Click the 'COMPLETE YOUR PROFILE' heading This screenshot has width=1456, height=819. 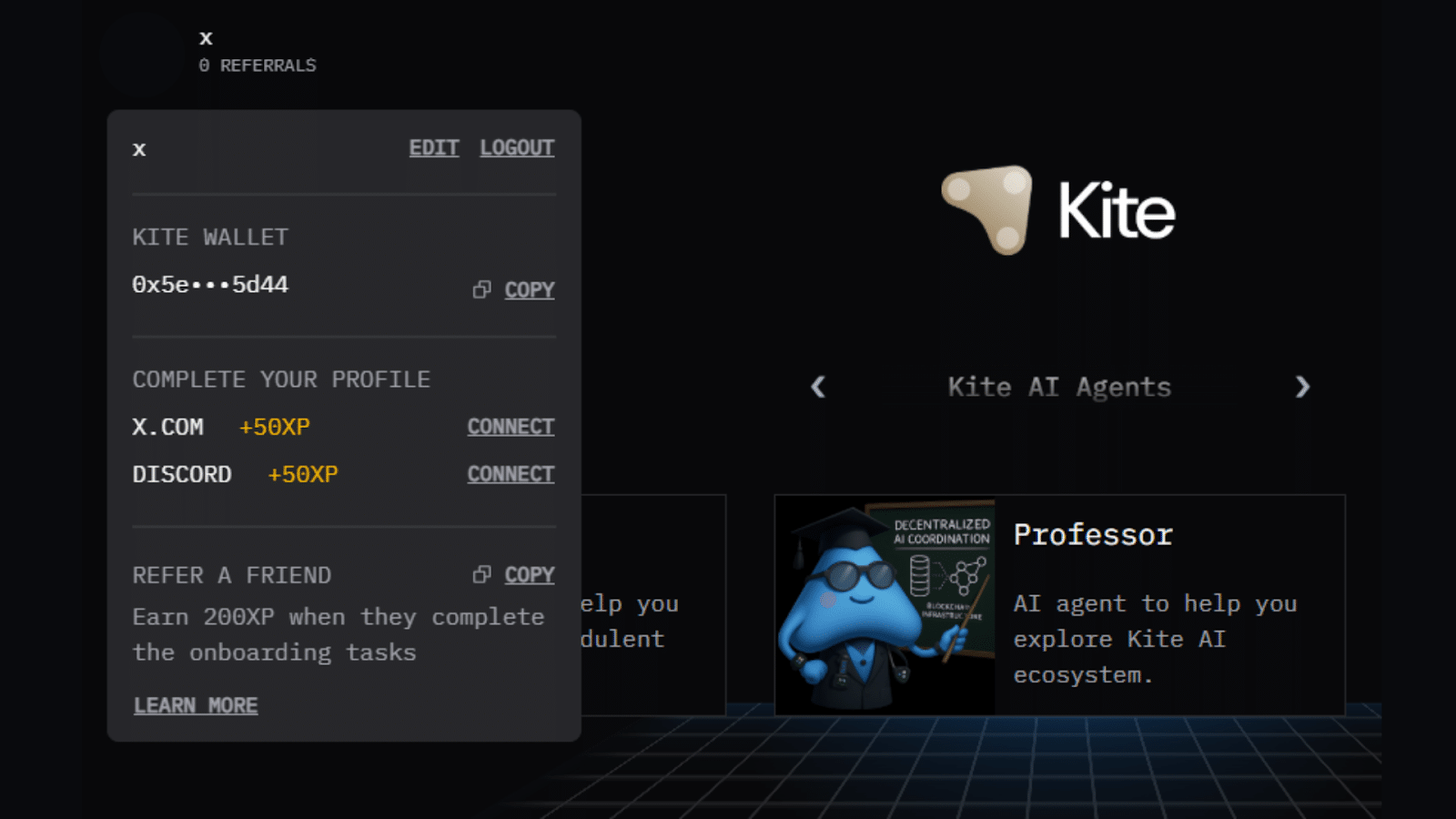click(281, 379)
